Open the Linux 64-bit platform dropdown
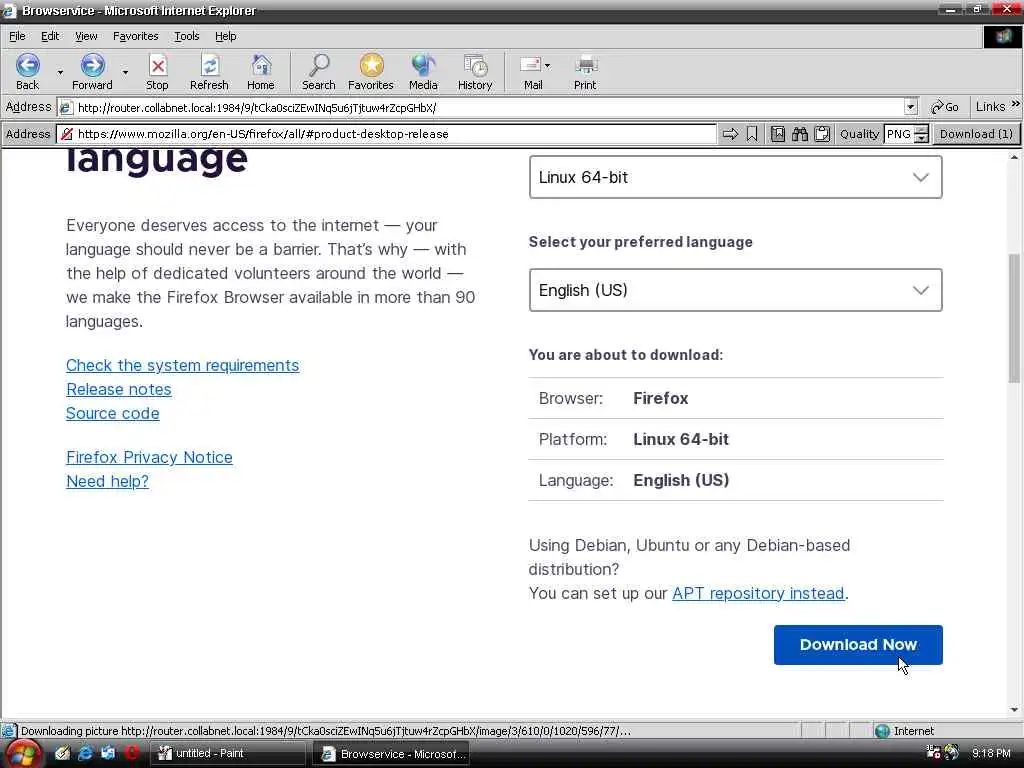The image size is (1024, 768). (735, 177)
